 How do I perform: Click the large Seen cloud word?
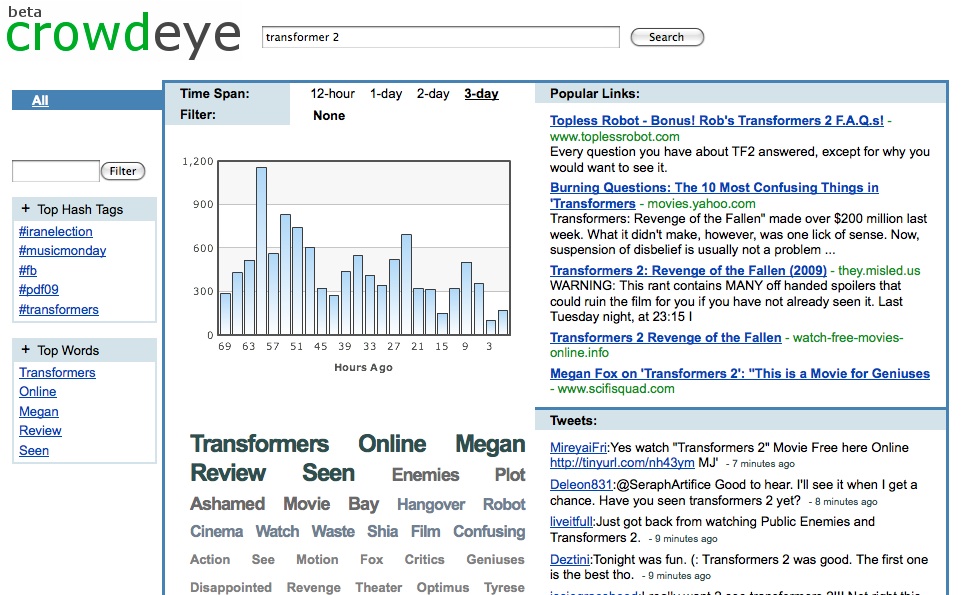pyautogui.click(x=328, y=474)
